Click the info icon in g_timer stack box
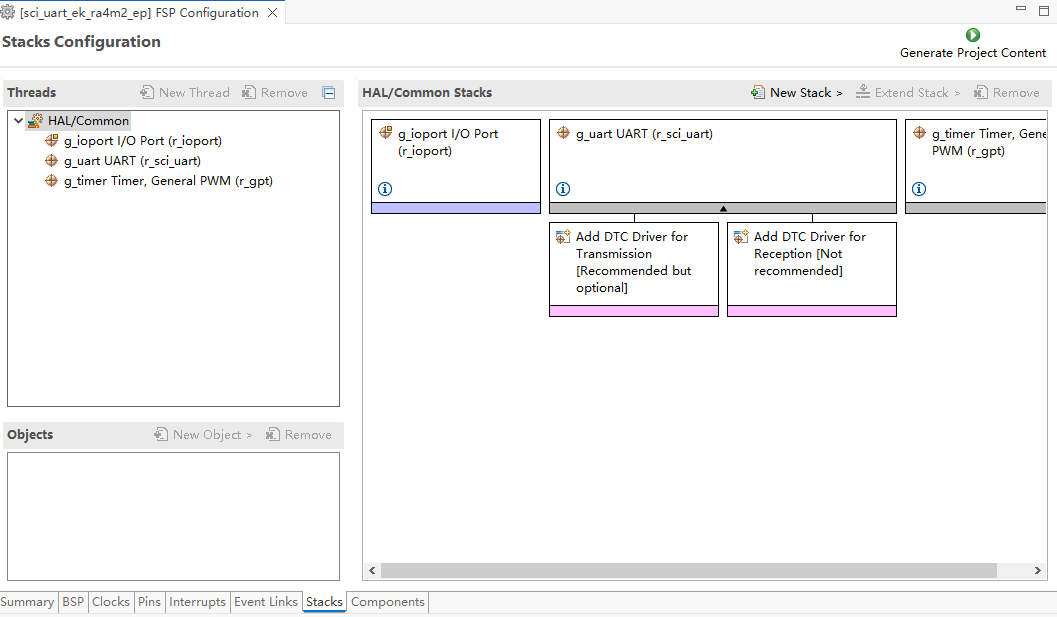The image size is (1057, 617). (x=919, y=189)
